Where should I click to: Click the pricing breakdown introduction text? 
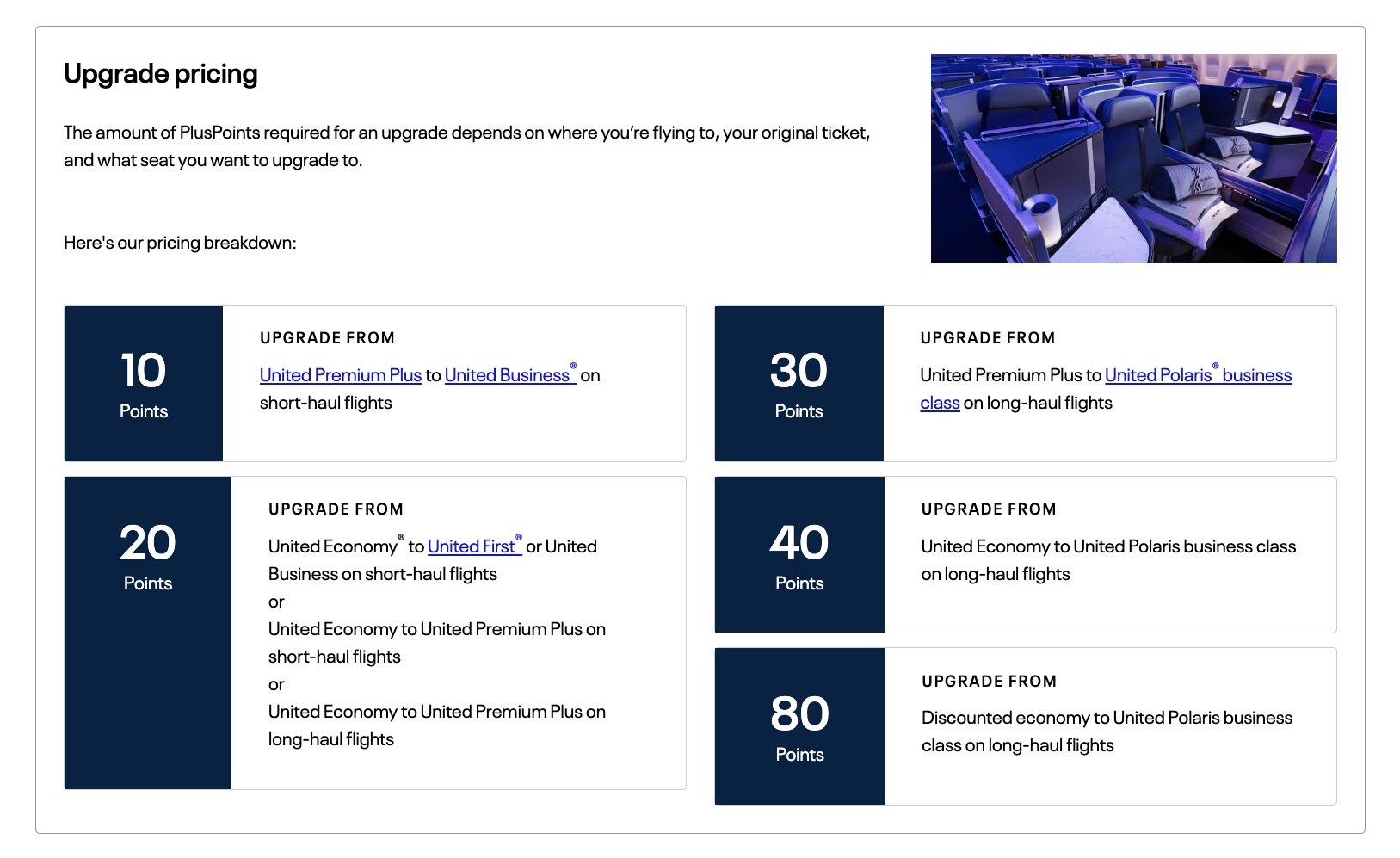click(x=179, y=243)
